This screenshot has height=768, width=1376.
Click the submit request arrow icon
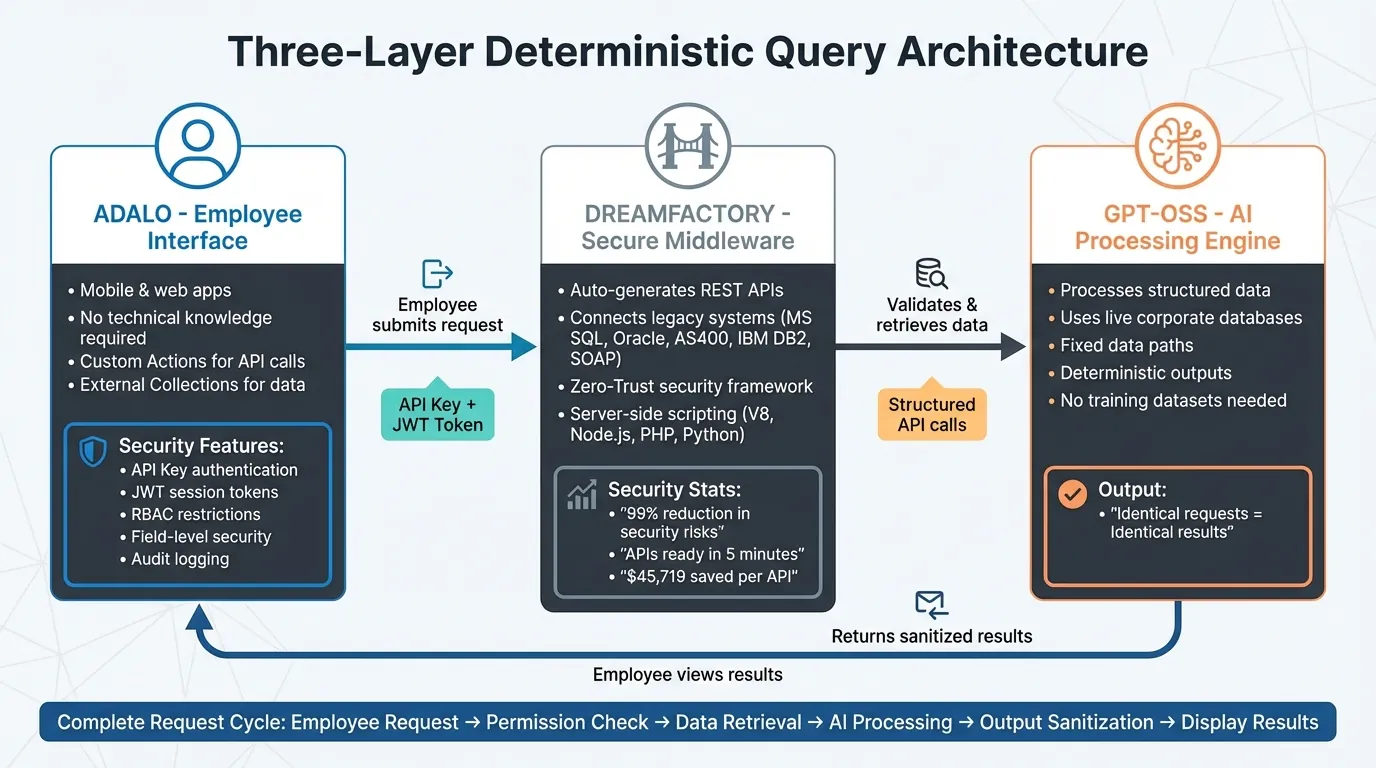click(x=438, y=273)
